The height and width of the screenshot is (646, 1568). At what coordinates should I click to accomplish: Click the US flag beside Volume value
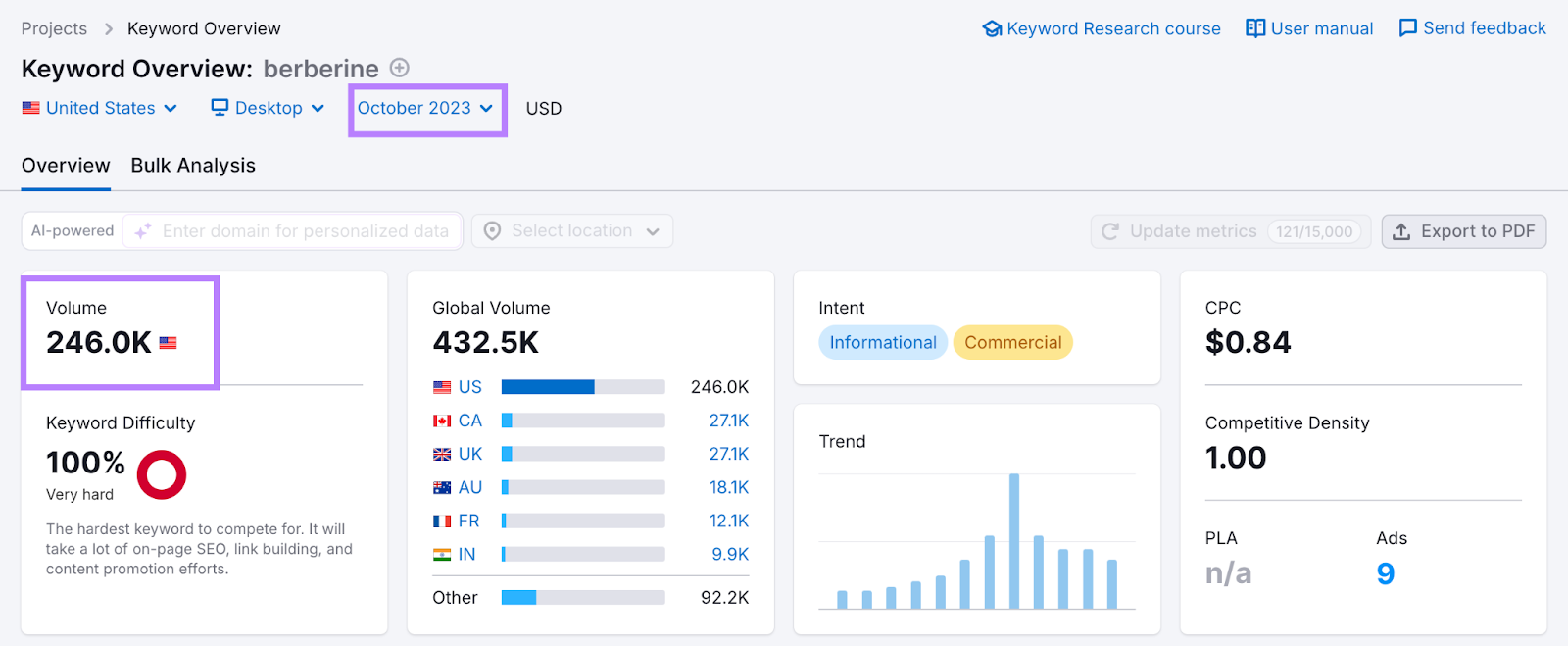click(x=169, y=343)
